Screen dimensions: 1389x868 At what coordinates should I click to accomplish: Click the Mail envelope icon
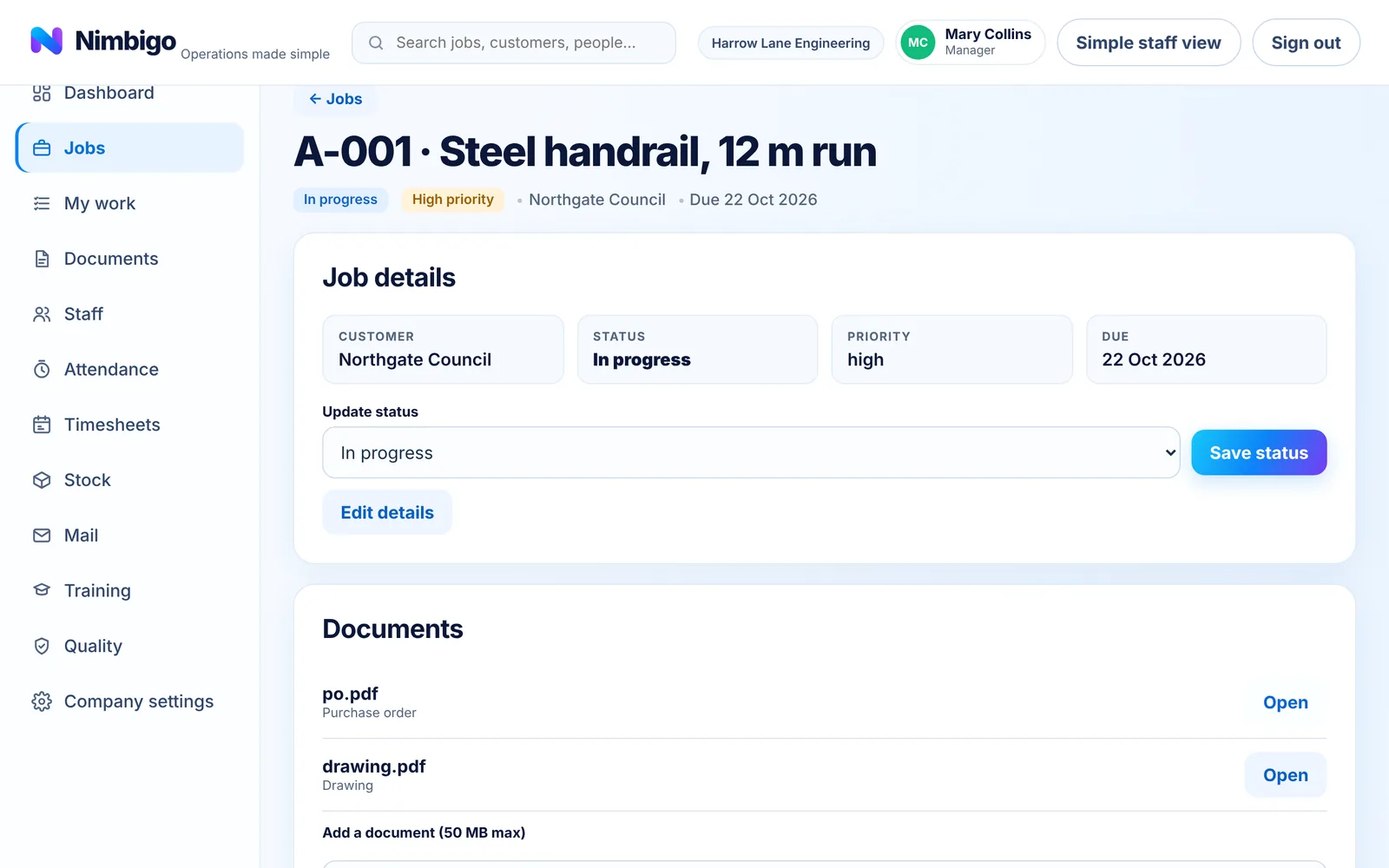(x=42, y=536)
